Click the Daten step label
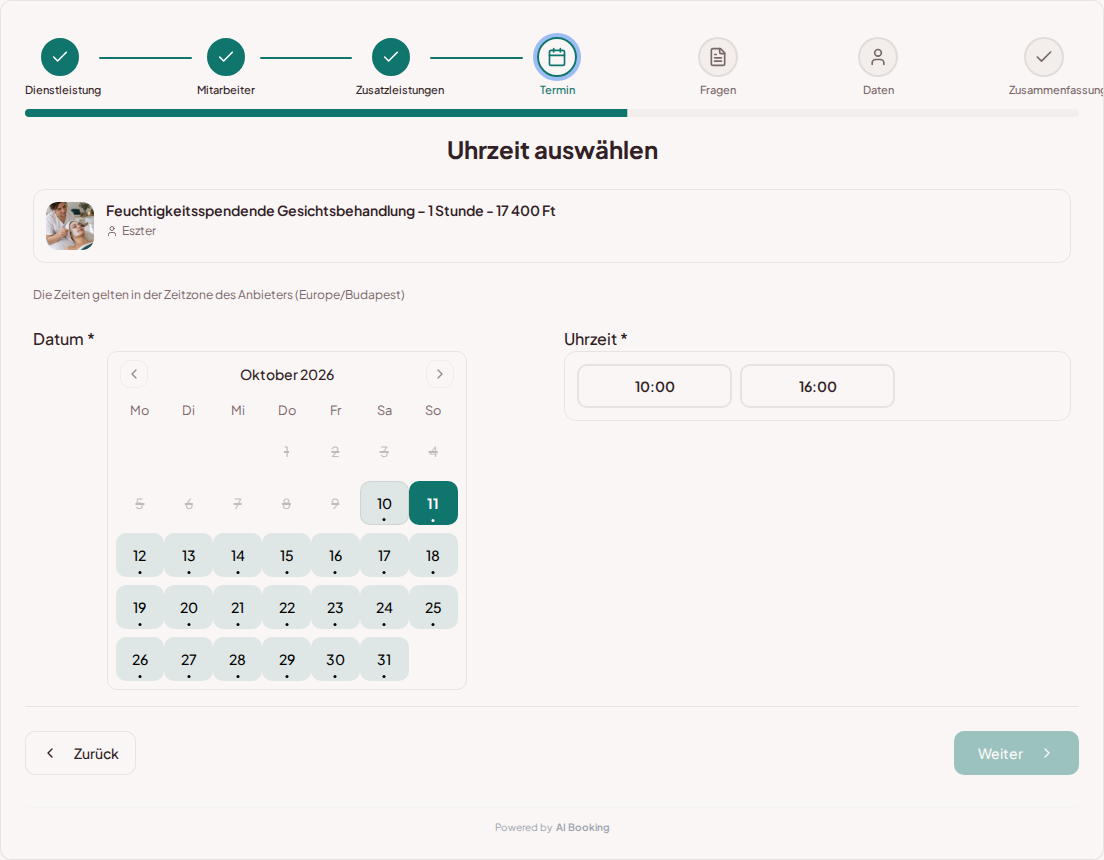This screenshot has width=1104, height=860. pos(878,90)
